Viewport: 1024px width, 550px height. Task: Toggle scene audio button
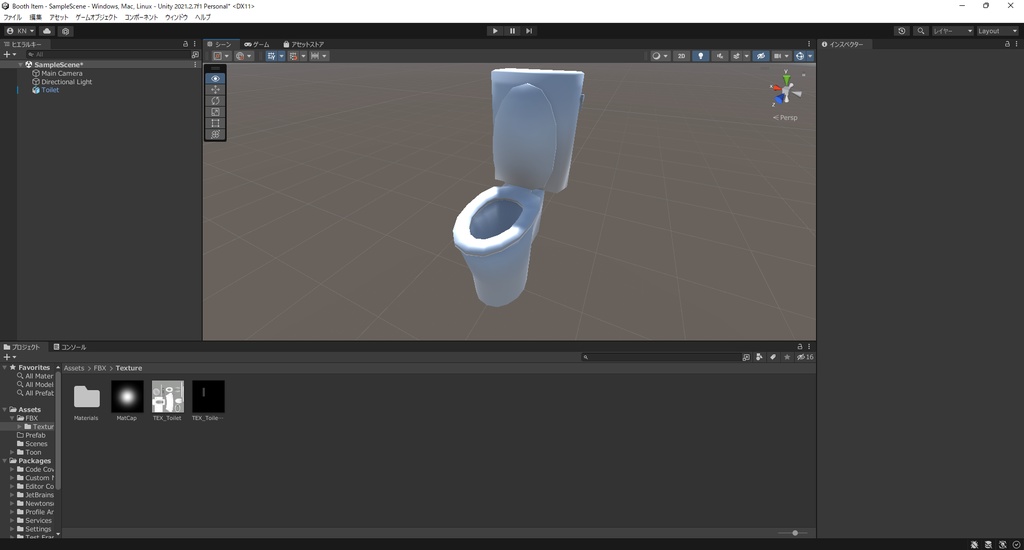(x=720, y=56)
